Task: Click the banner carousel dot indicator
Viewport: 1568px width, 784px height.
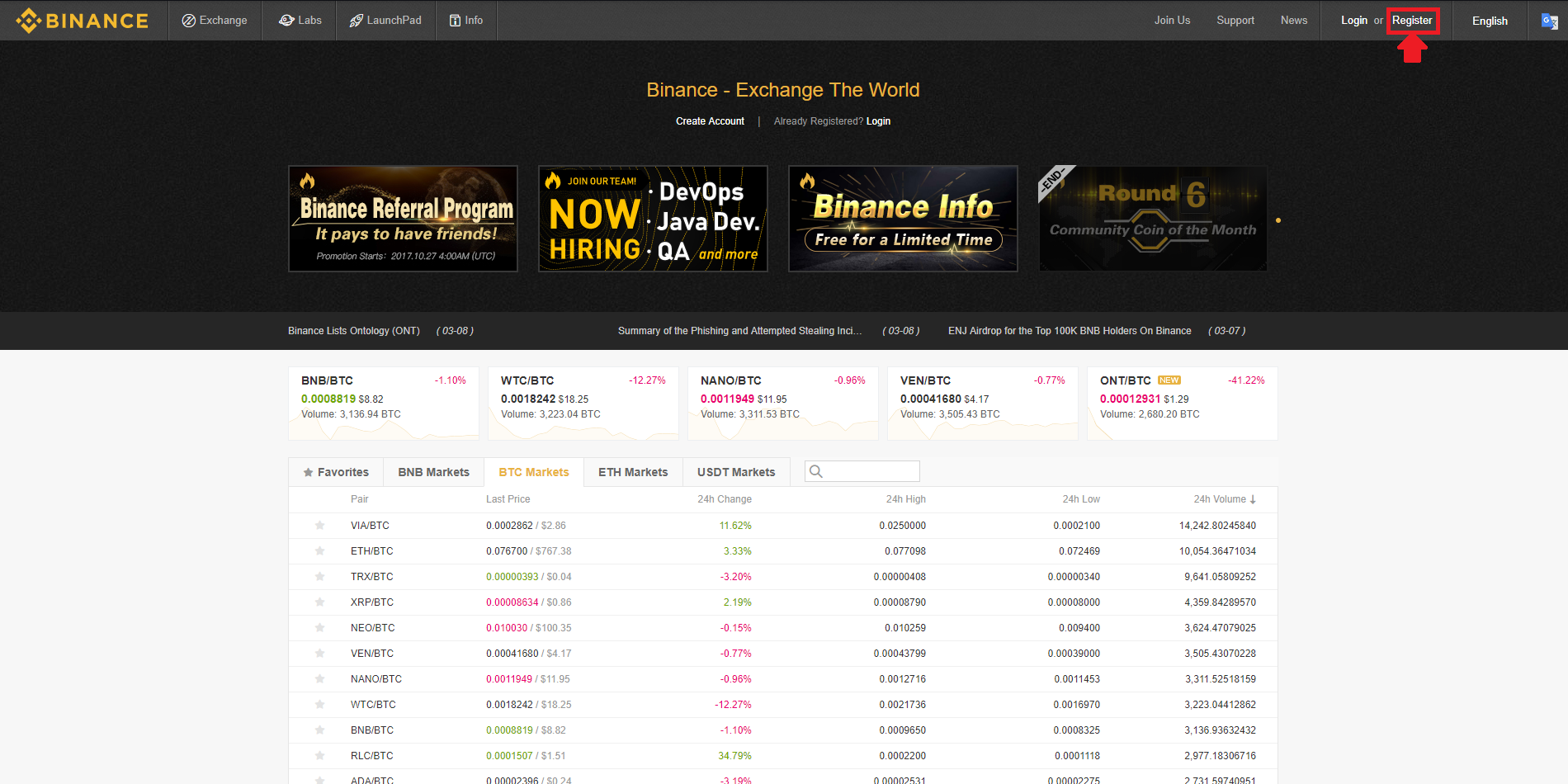Action: pos(1278,220)
